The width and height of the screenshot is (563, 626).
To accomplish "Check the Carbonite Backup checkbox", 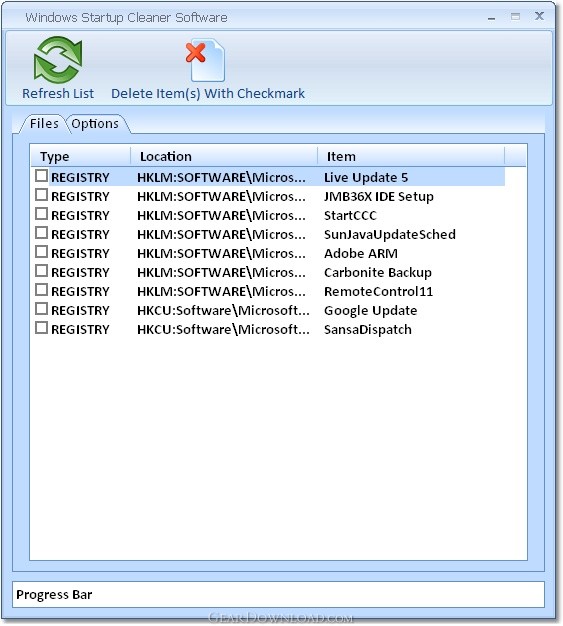I will pos(42,271).
